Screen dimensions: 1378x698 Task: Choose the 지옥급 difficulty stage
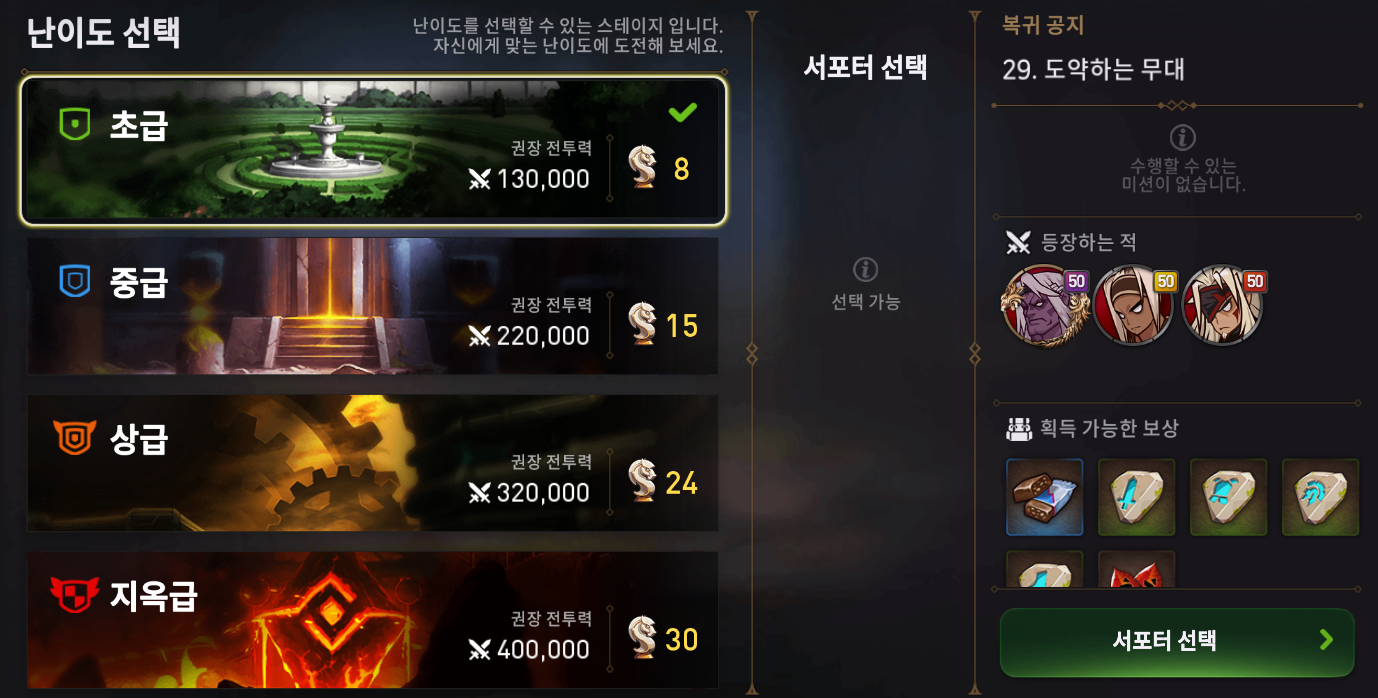(x=373, y=620)
